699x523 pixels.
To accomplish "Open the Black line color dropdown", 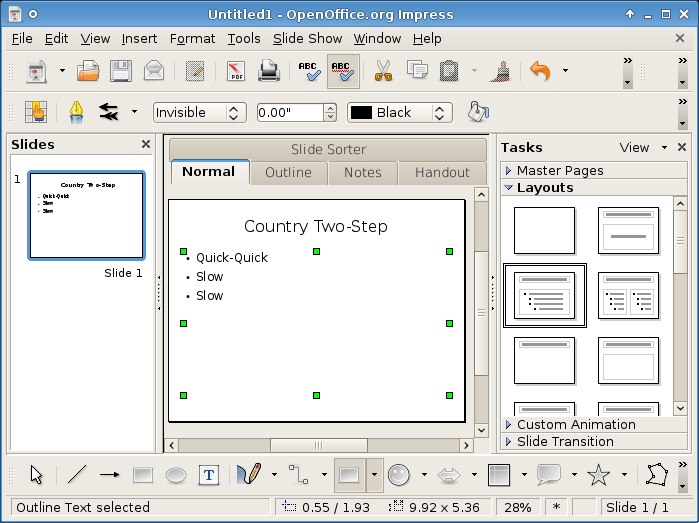I will click(x=400, y=112).
